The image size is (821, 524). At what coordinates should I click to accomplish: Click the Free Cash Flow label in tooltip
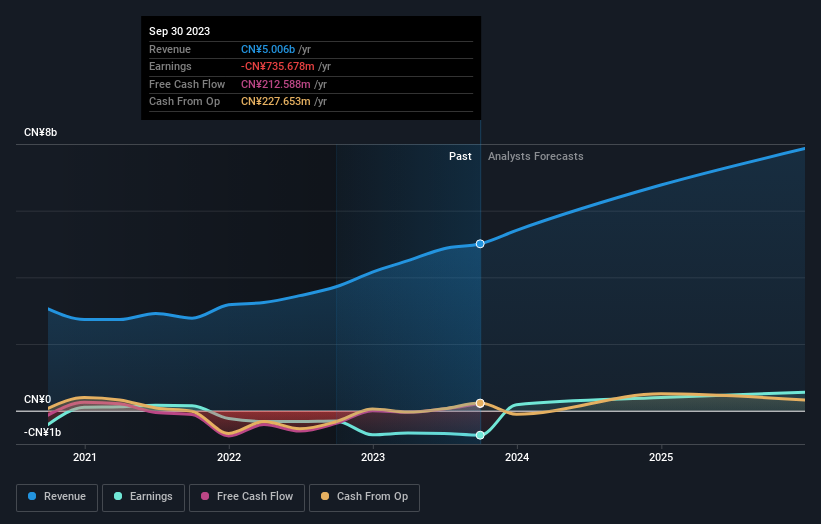pyautogui.click(x=187, y=84)
